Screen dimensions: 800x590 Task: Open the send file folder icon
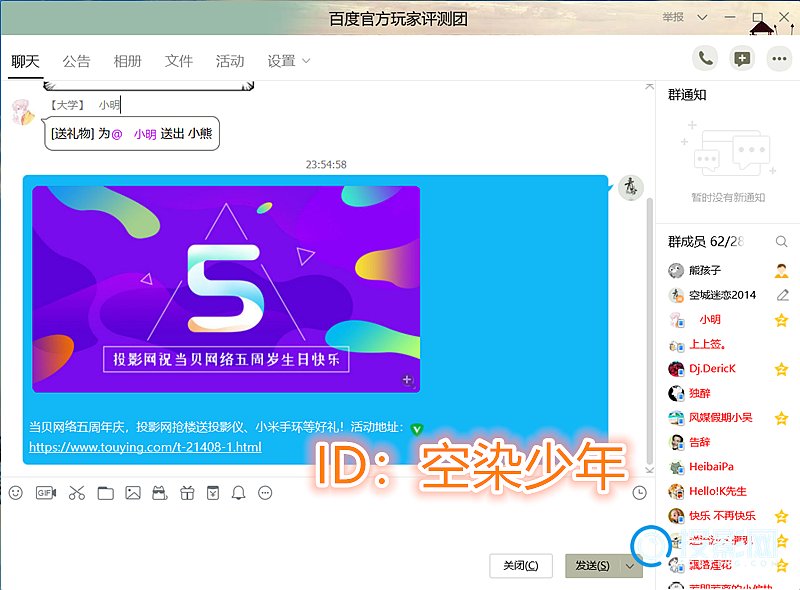coord(105,493)
